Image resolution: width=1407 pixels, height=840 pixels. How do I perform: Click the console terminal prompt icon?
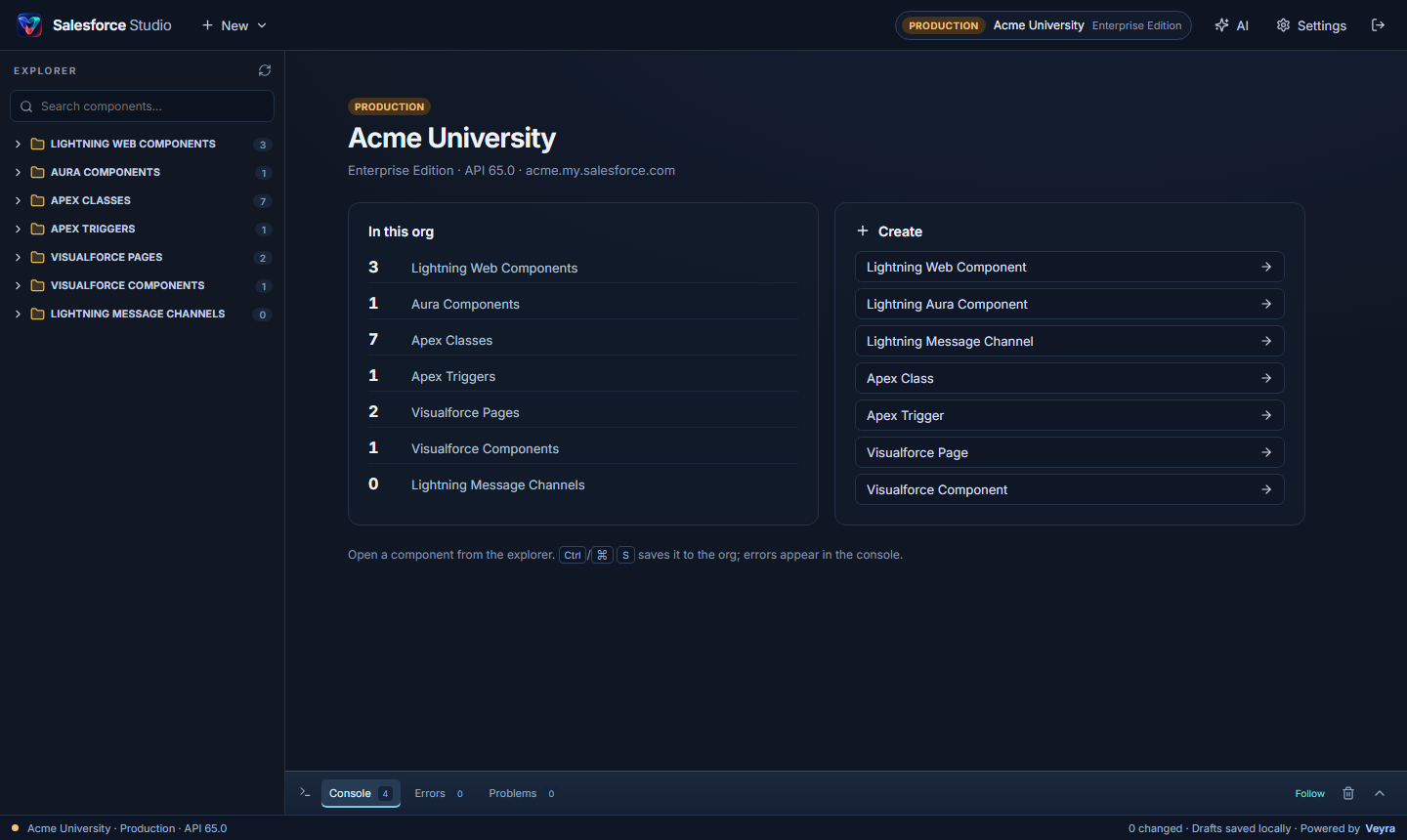coord(305,792)
